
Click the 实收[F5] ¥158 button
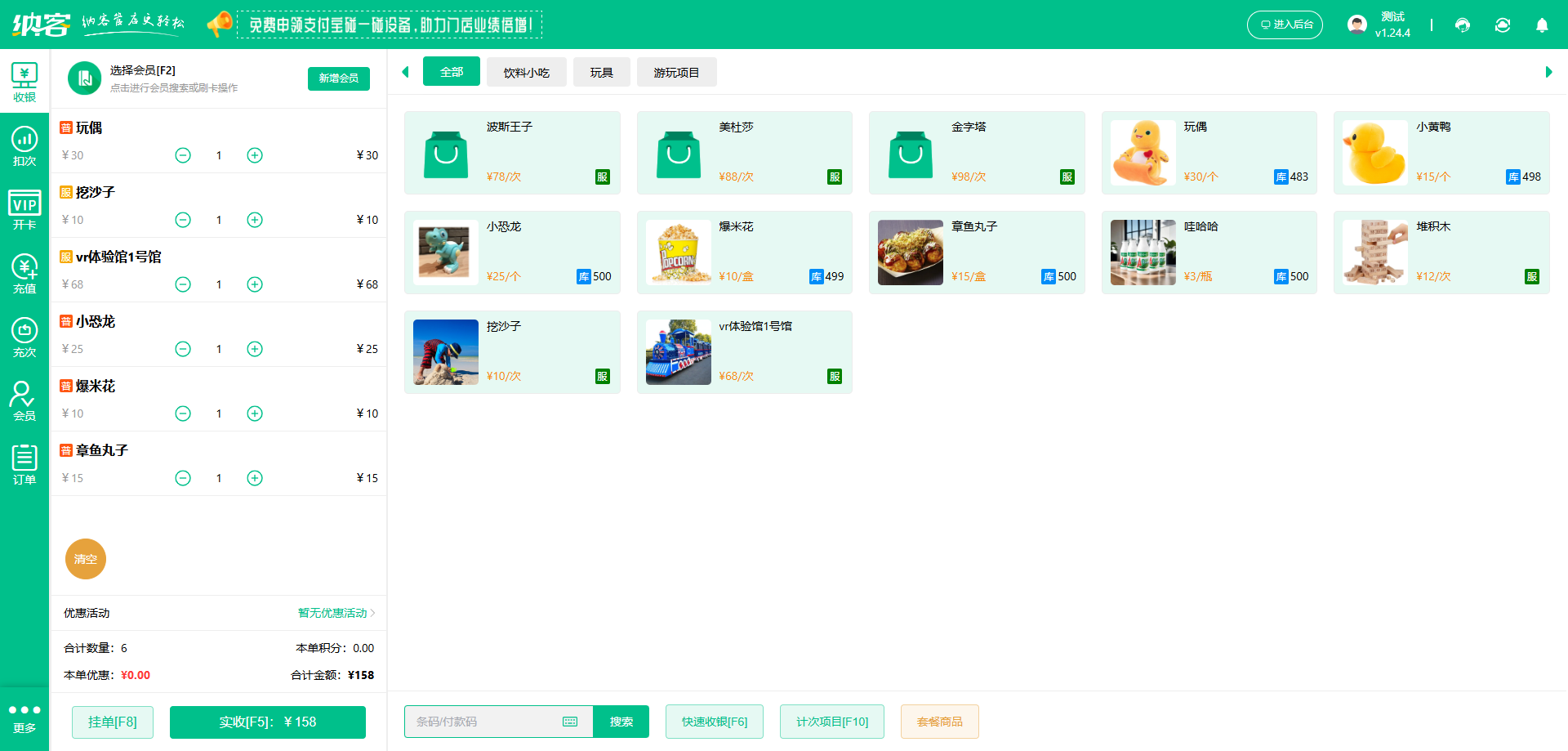pos(268,722)
